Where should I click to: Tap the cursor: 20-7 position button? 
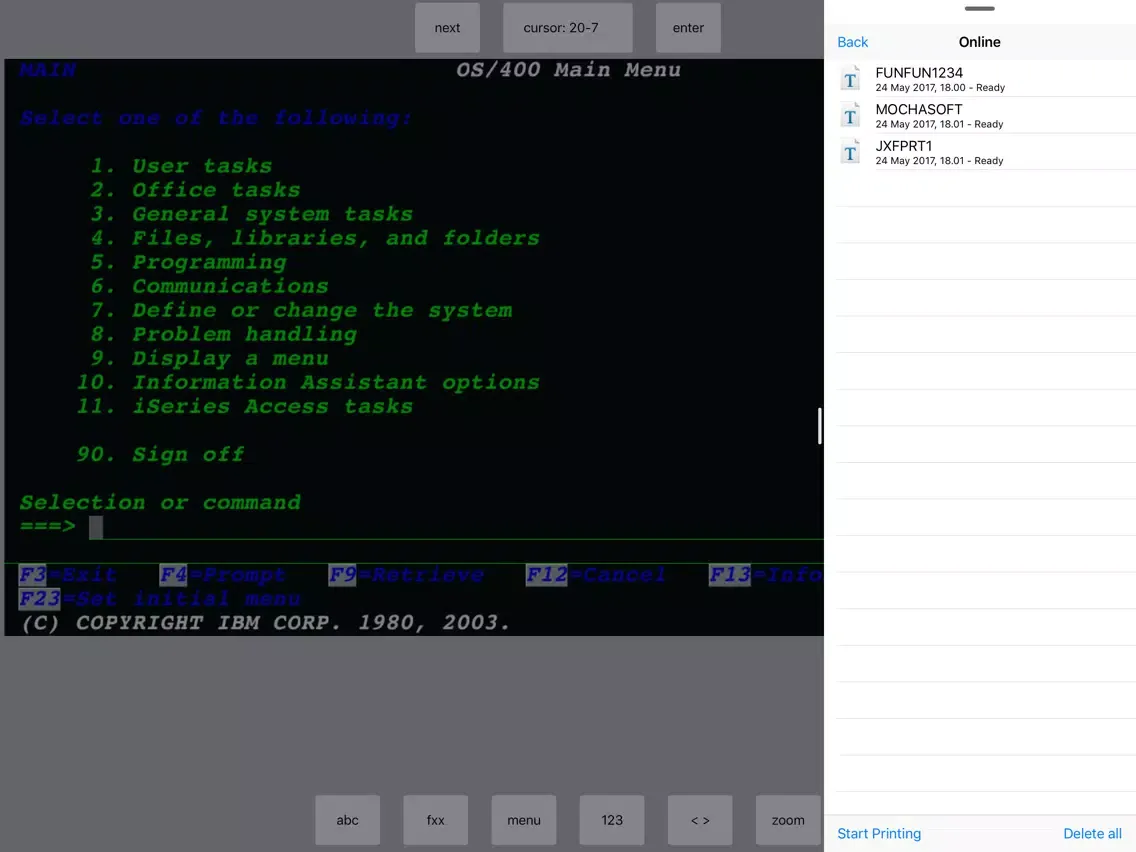[567, 28]
